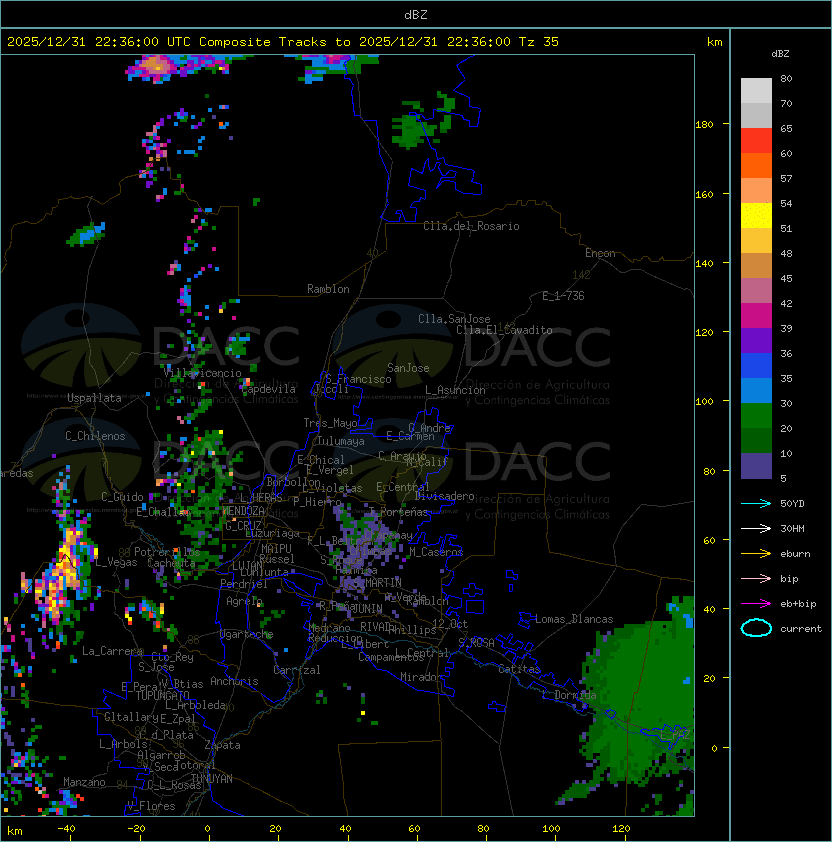Viewport: 832px width, 842px height.
Task: Select the red swatch of the dBZ scale
Action: tap(756, 141)
